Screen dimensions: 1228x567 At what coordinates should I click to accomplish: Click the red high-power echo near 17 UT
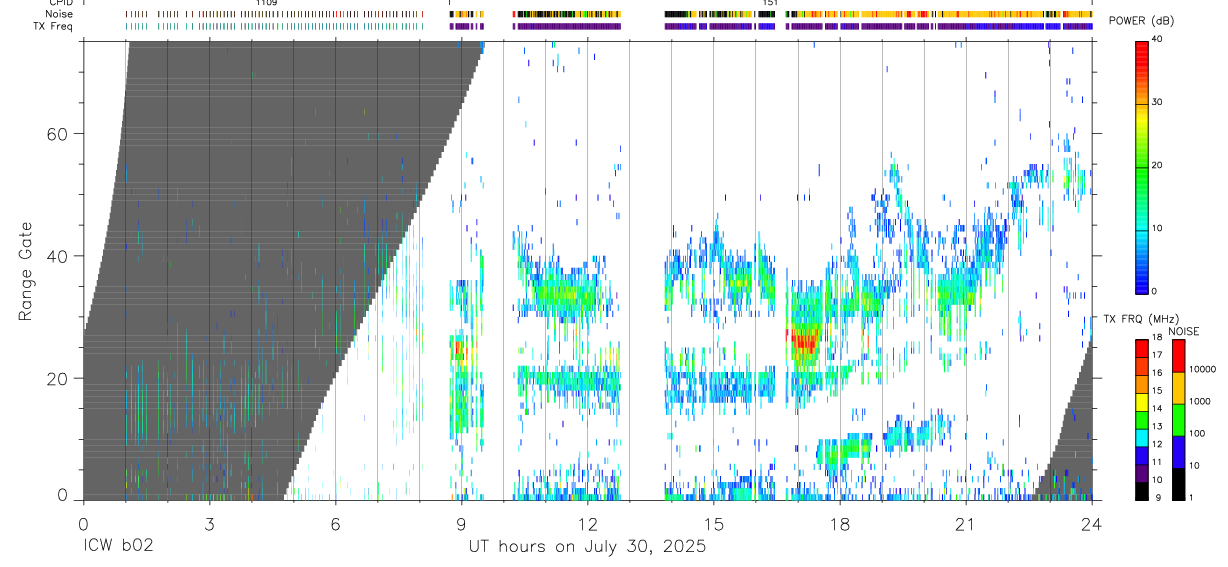803,343
